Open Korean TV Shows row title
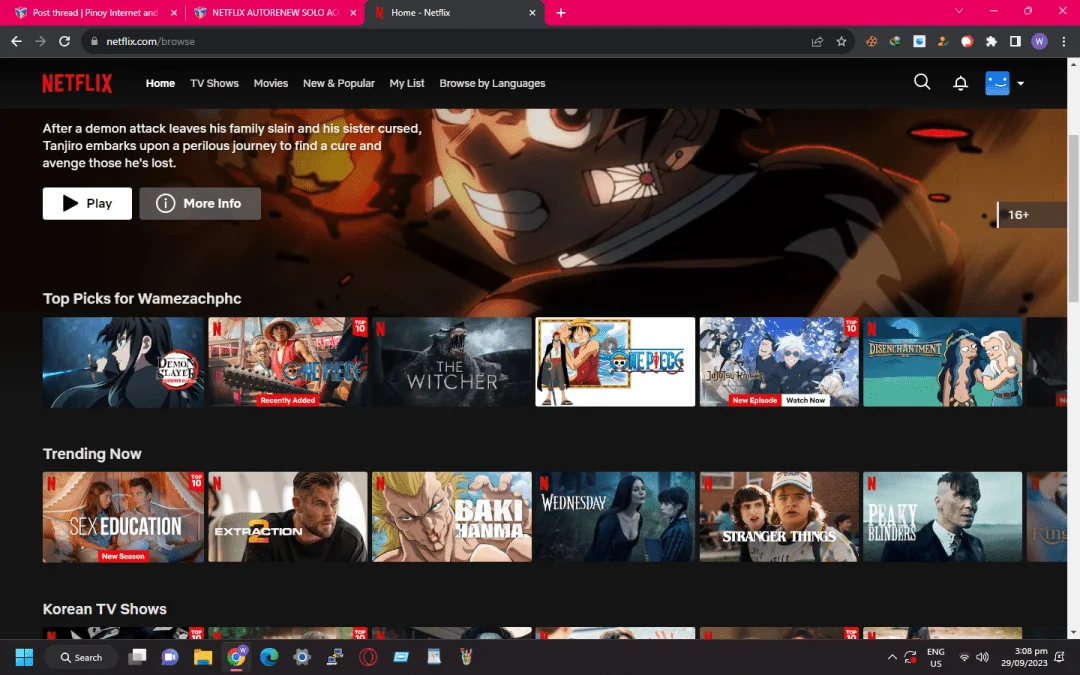Screen dimensions: 1080x675 105,609
